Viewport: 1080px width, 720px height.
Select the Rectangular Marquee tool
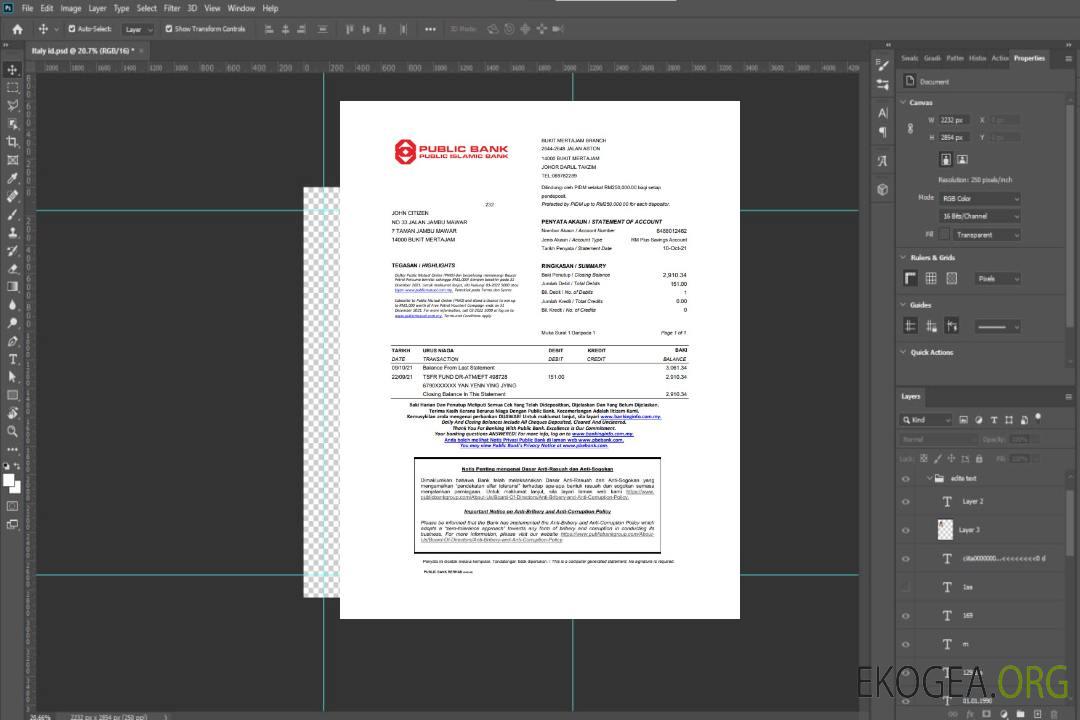12,88
